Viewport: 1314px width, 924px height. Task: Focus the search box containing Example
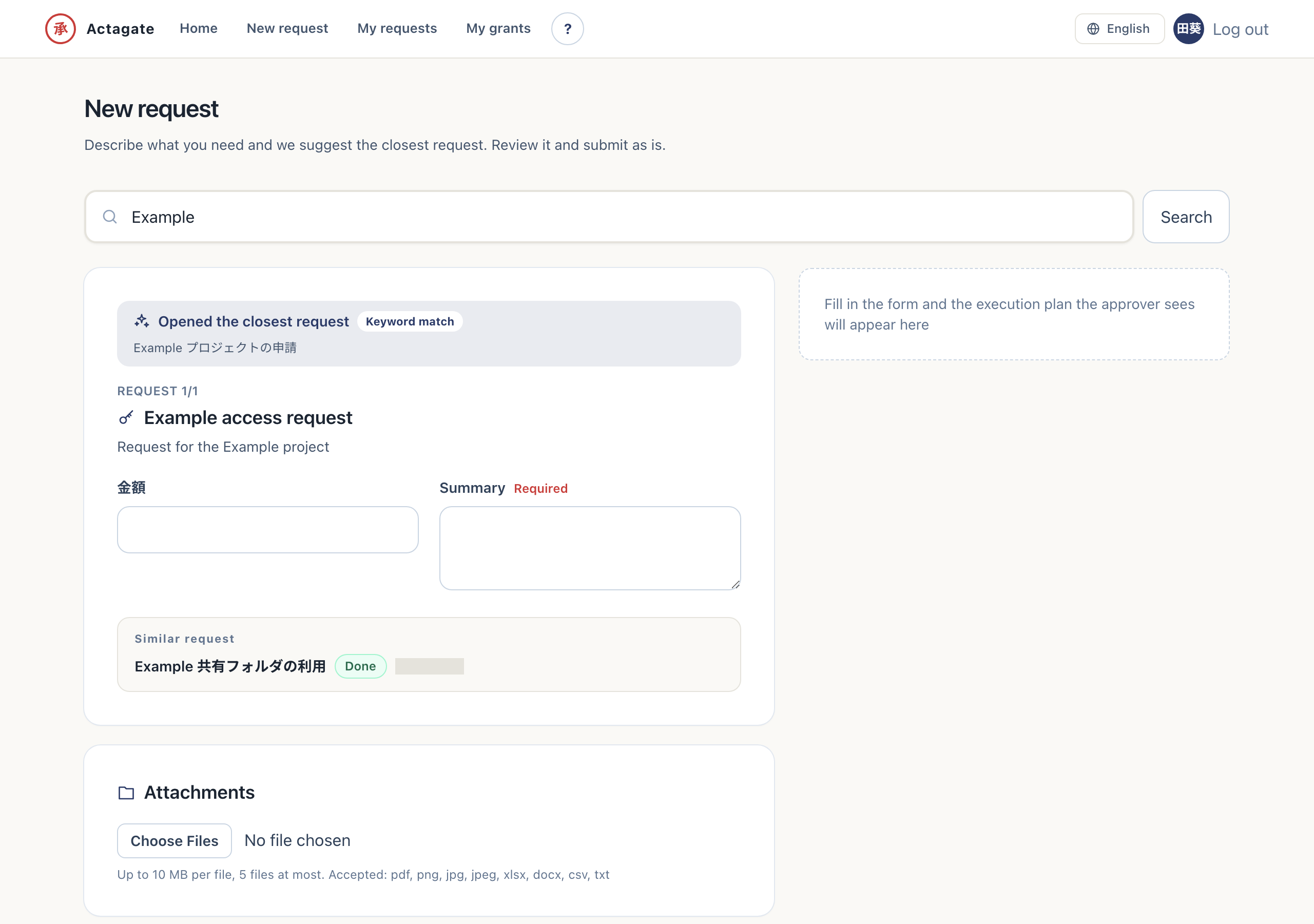click(x=609, y=217)
